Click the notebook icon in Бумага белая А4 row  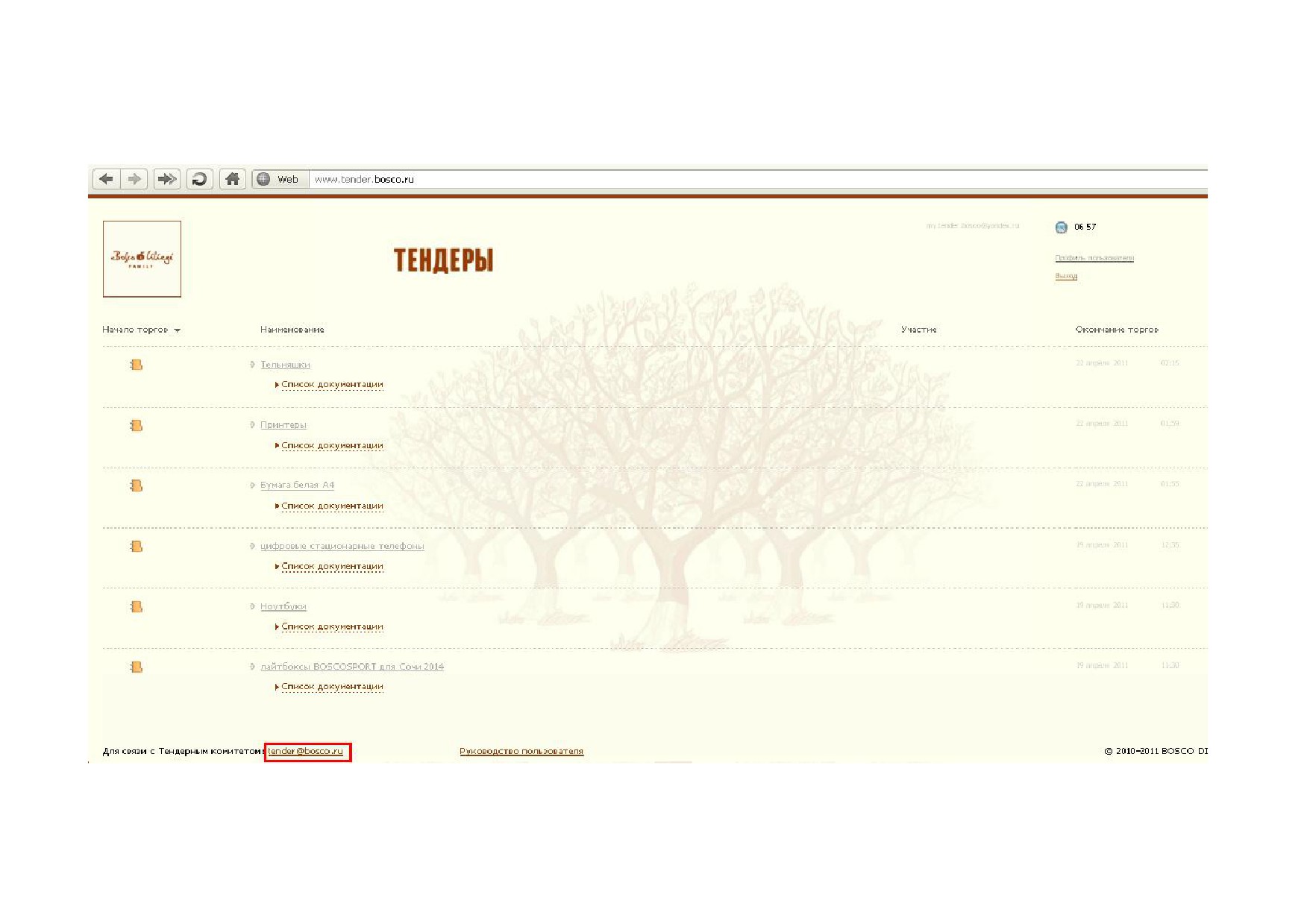click(x=136, y=485)
